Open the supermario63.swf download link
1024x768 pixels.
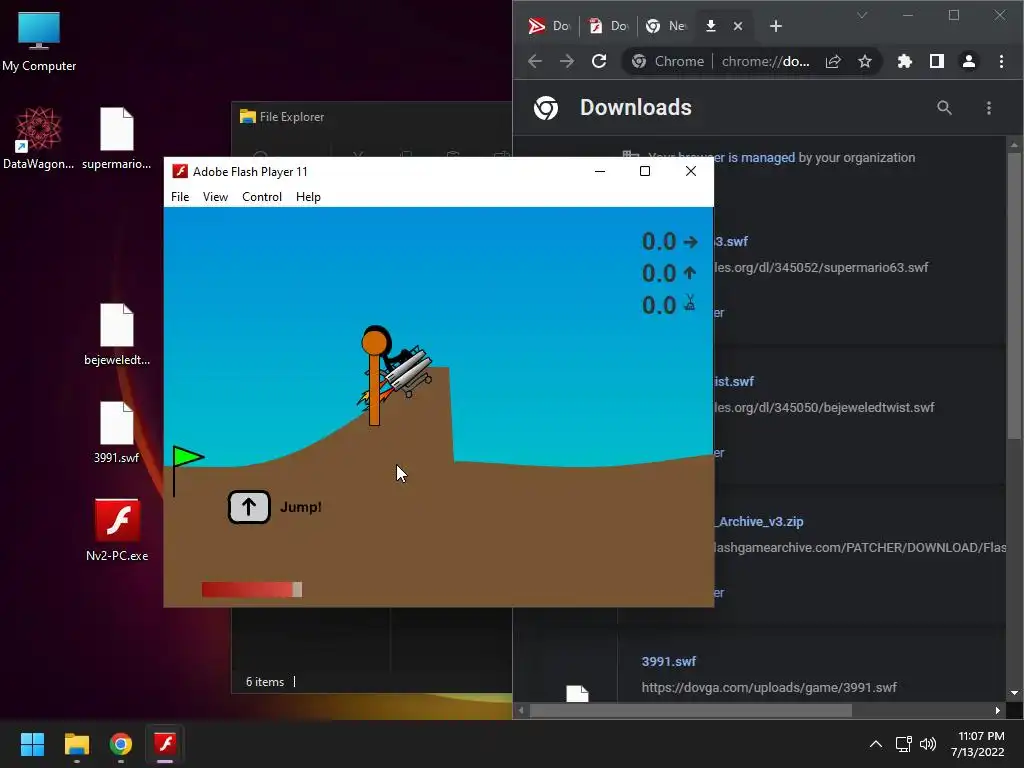tap(731, 241)
